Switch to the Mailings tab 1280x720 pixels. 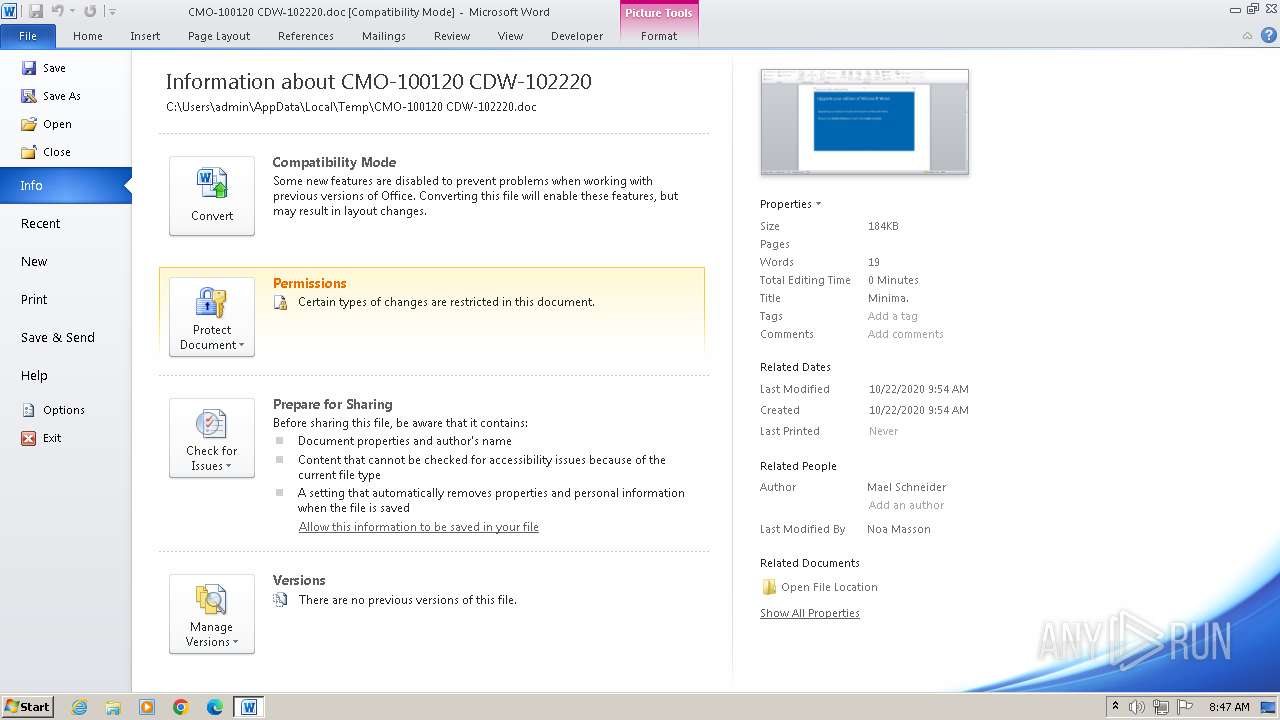coord(384,36)
